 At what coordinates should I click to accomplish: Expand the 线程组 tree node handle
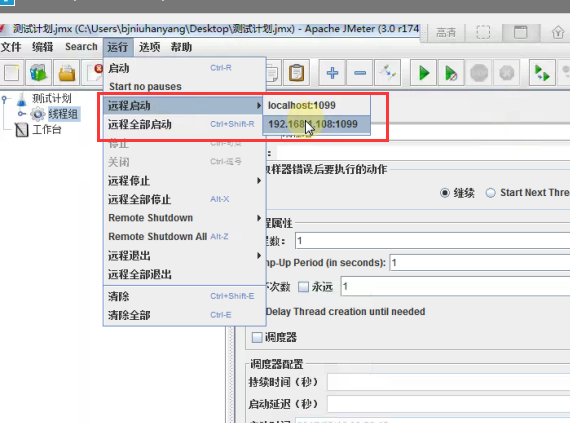pyautogui.click(x=21, y=114)
